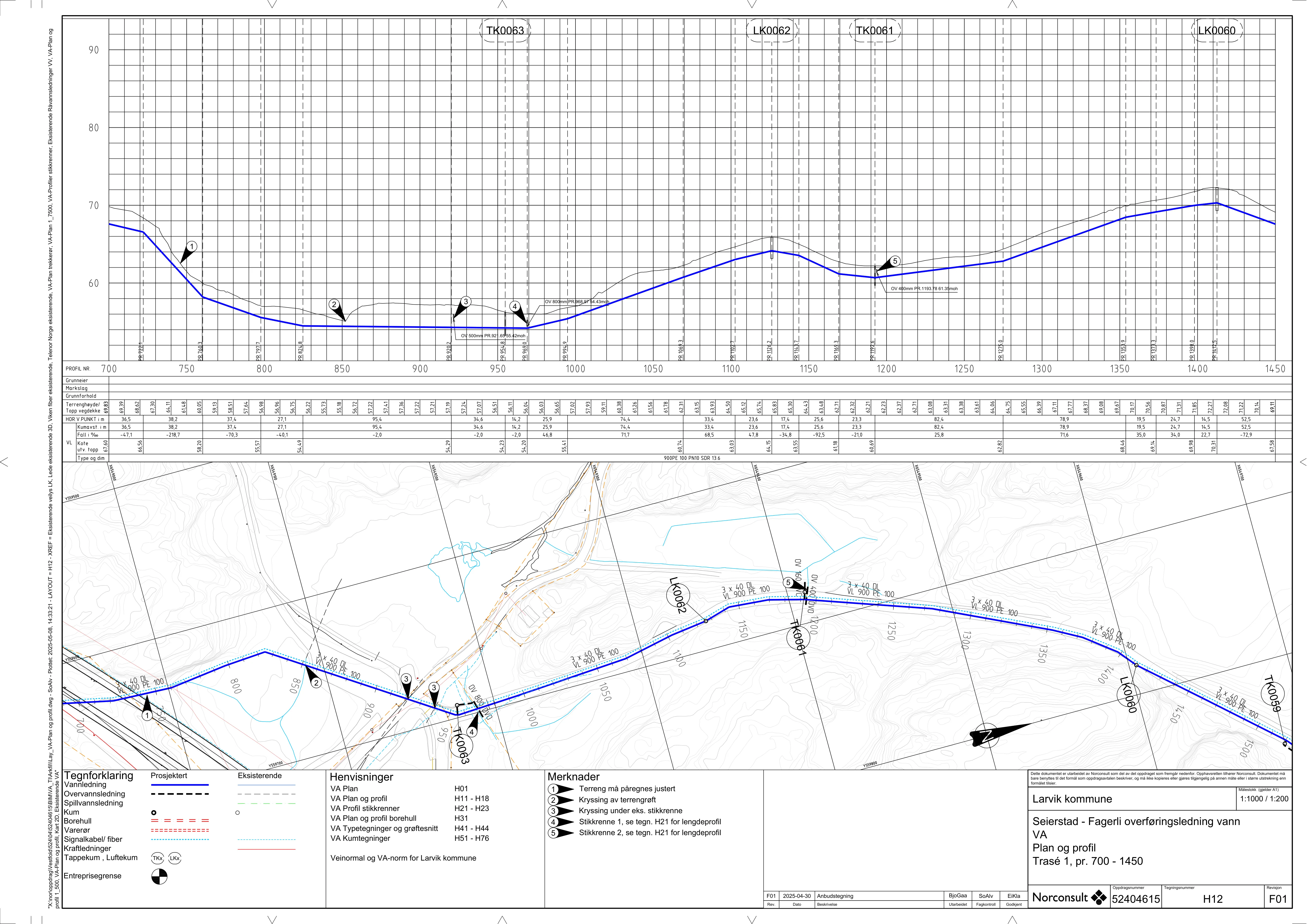Click scale value '1:1000 / 1:200'

click(x=1264, y=799)
